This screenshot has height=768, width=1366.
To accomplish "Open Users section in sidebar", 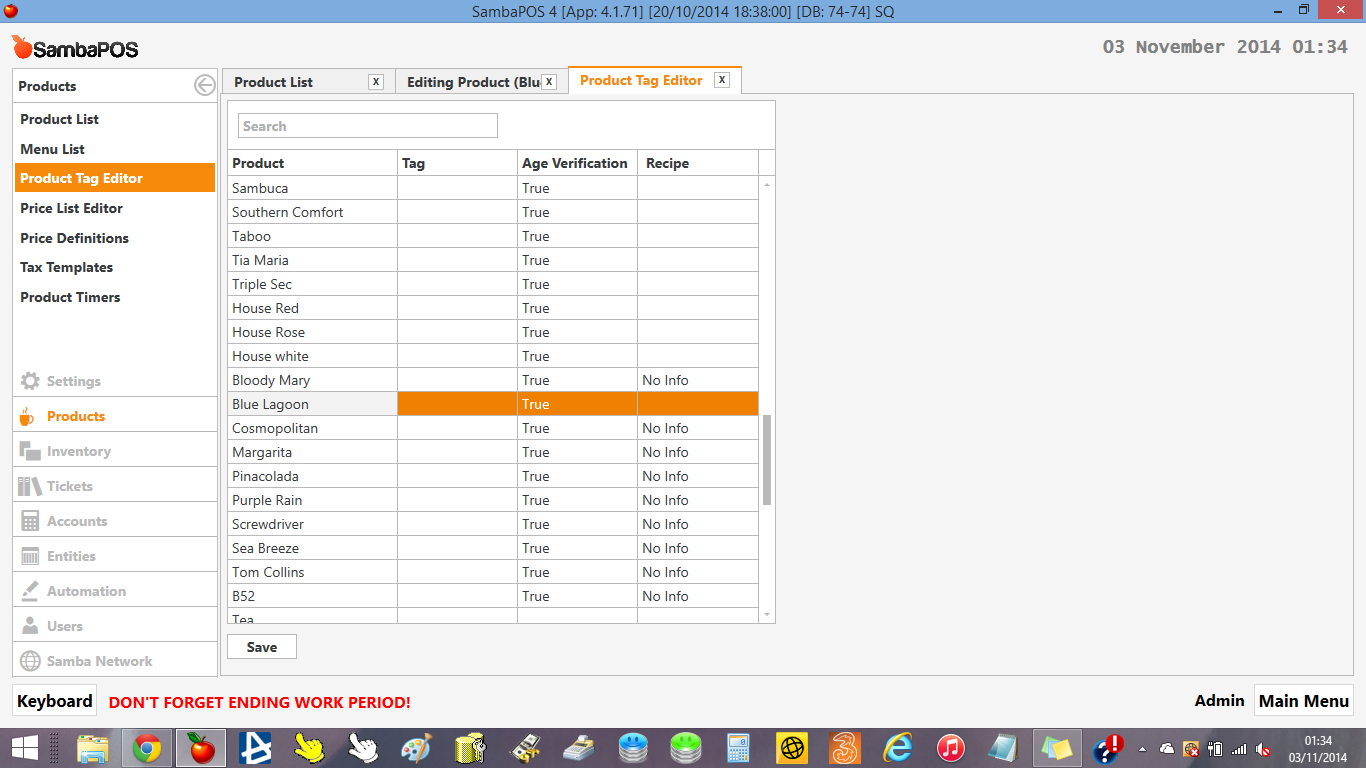I will pos(64,626).
